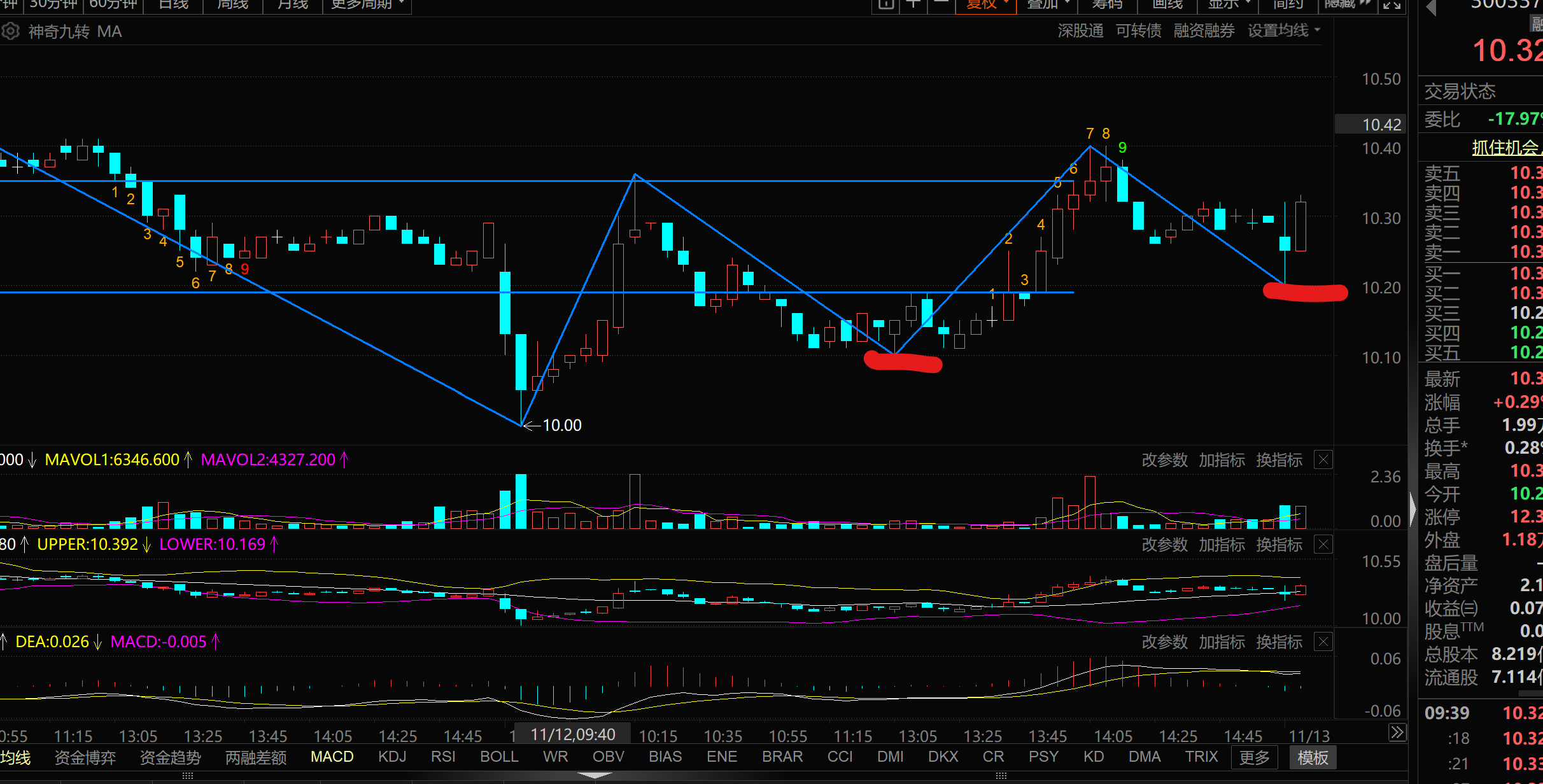The height and width of the screenshot is (784, 1543).
Task: Click the 融资融券 label
Action: [1204, 31]
